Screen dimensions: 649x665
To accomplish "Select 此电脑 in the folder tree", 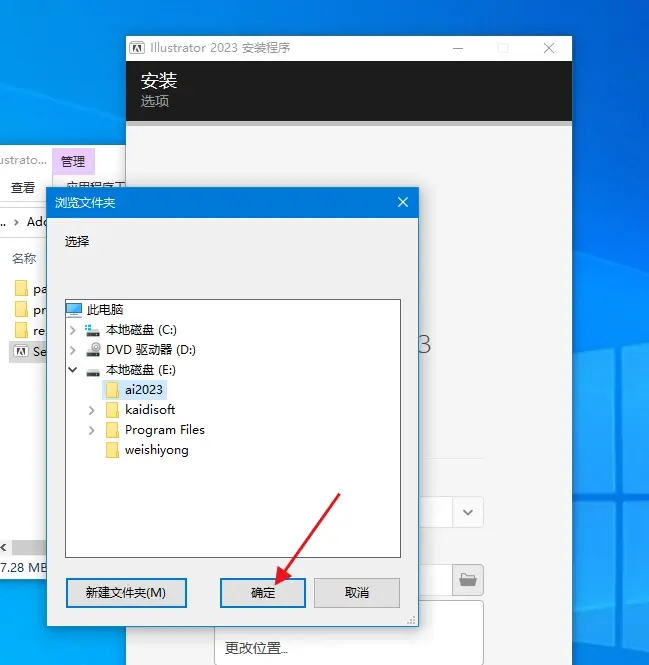I will (105, 310).
